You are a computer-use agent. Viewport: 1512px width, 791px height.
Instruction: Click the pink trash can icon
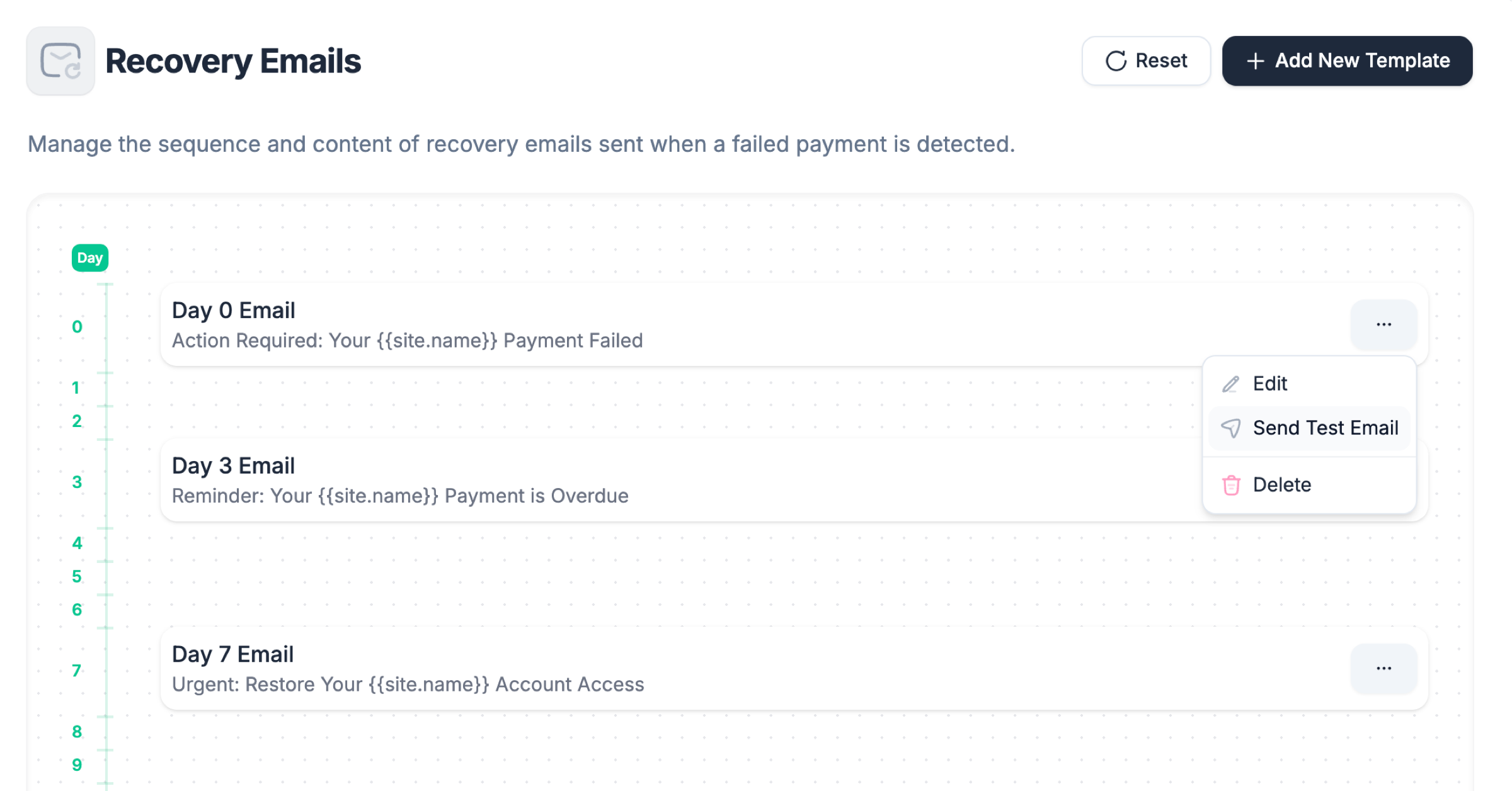pos(1231,485)
